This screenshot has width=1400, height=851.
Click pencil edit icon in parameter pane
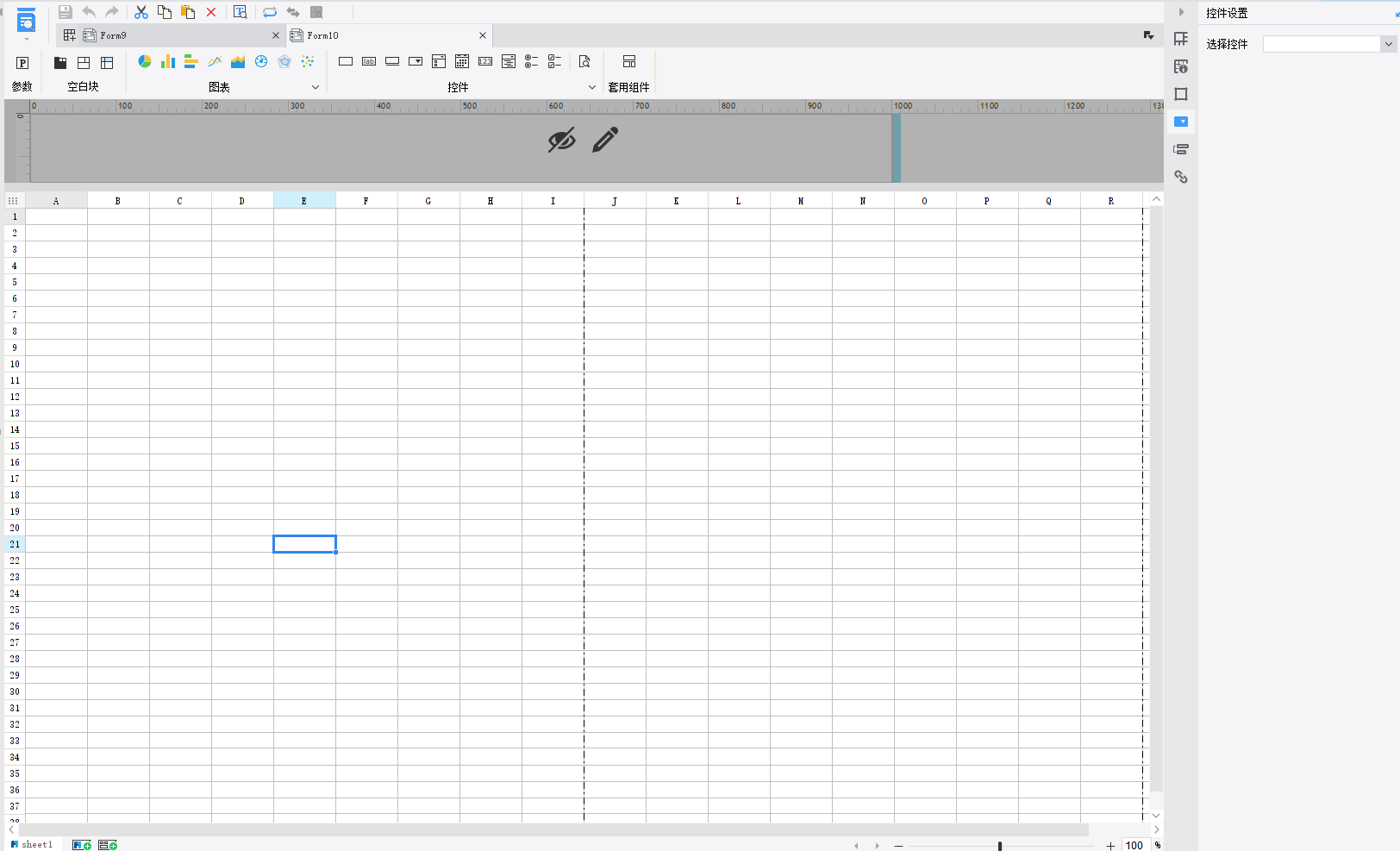[x=605, y=140]
